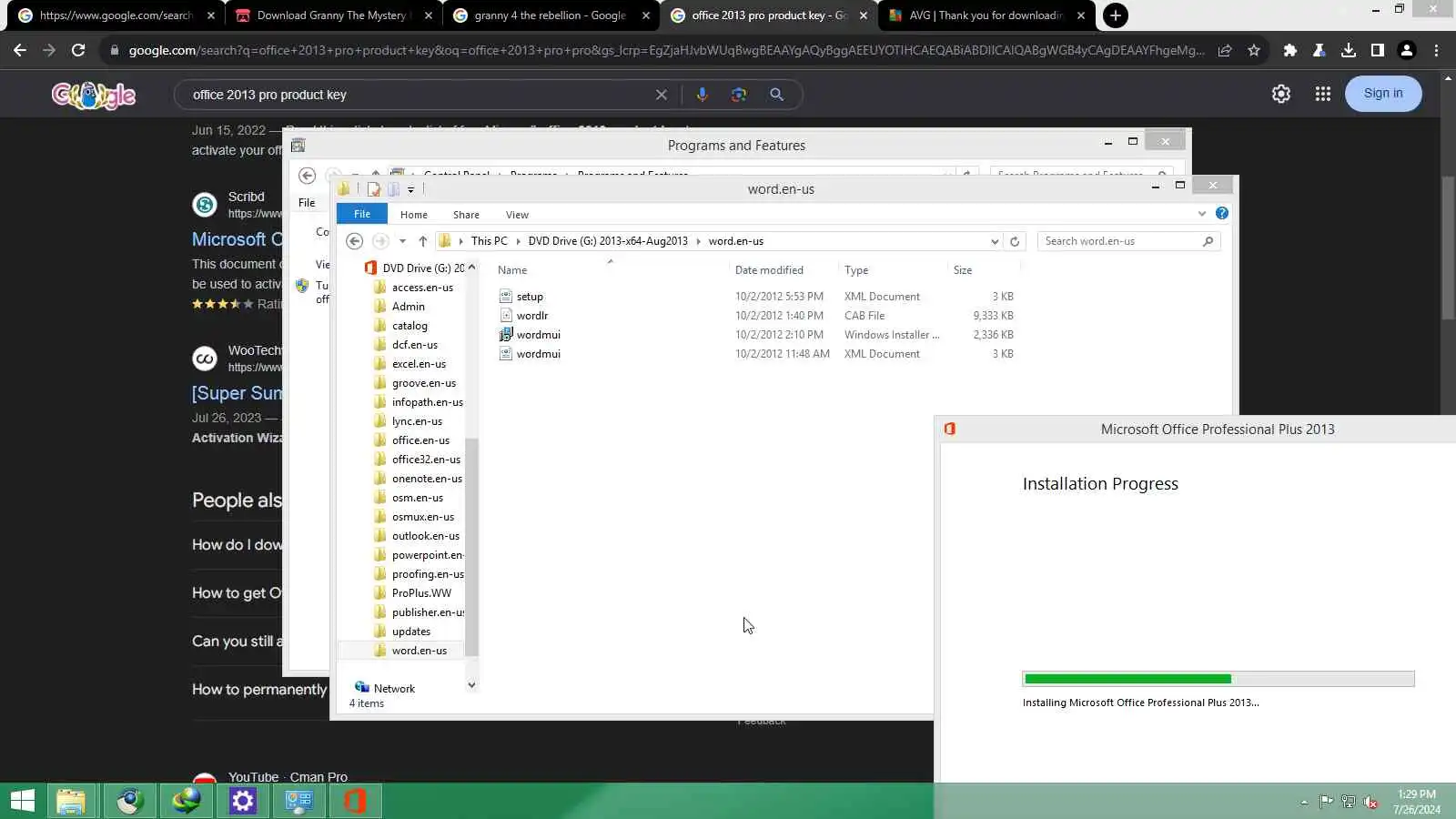
Task: Open recent locations dropdown in Explorer
Action: [x=402, y=241]
